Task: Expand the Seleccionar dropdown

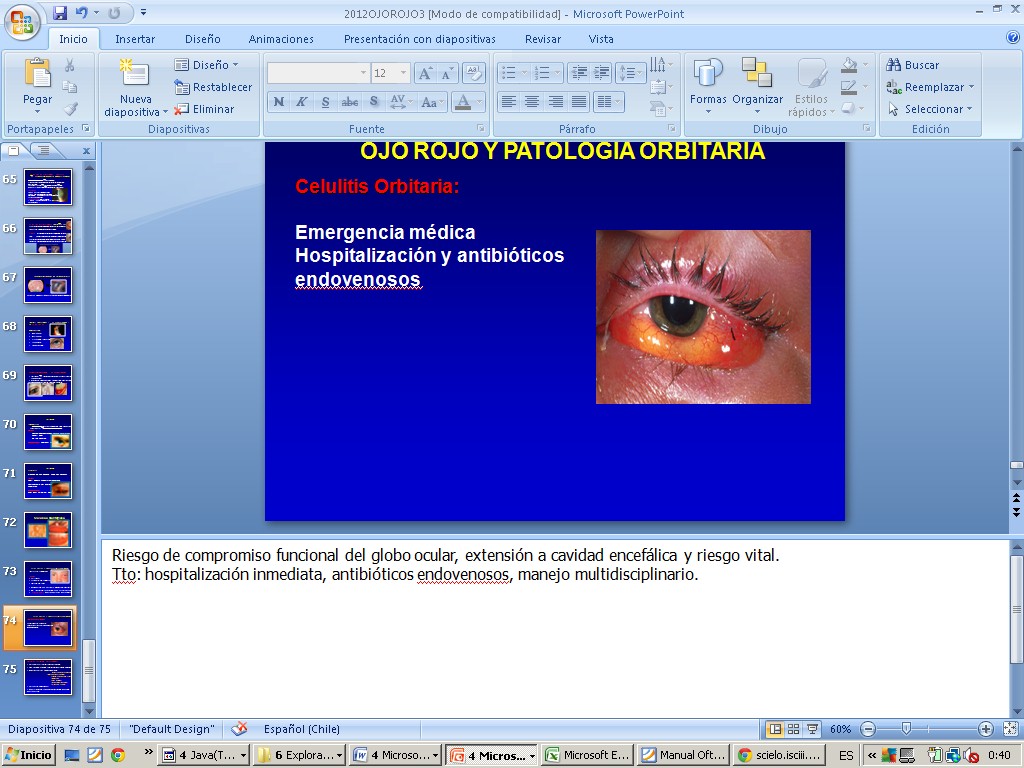Action: tap(970, 109)
